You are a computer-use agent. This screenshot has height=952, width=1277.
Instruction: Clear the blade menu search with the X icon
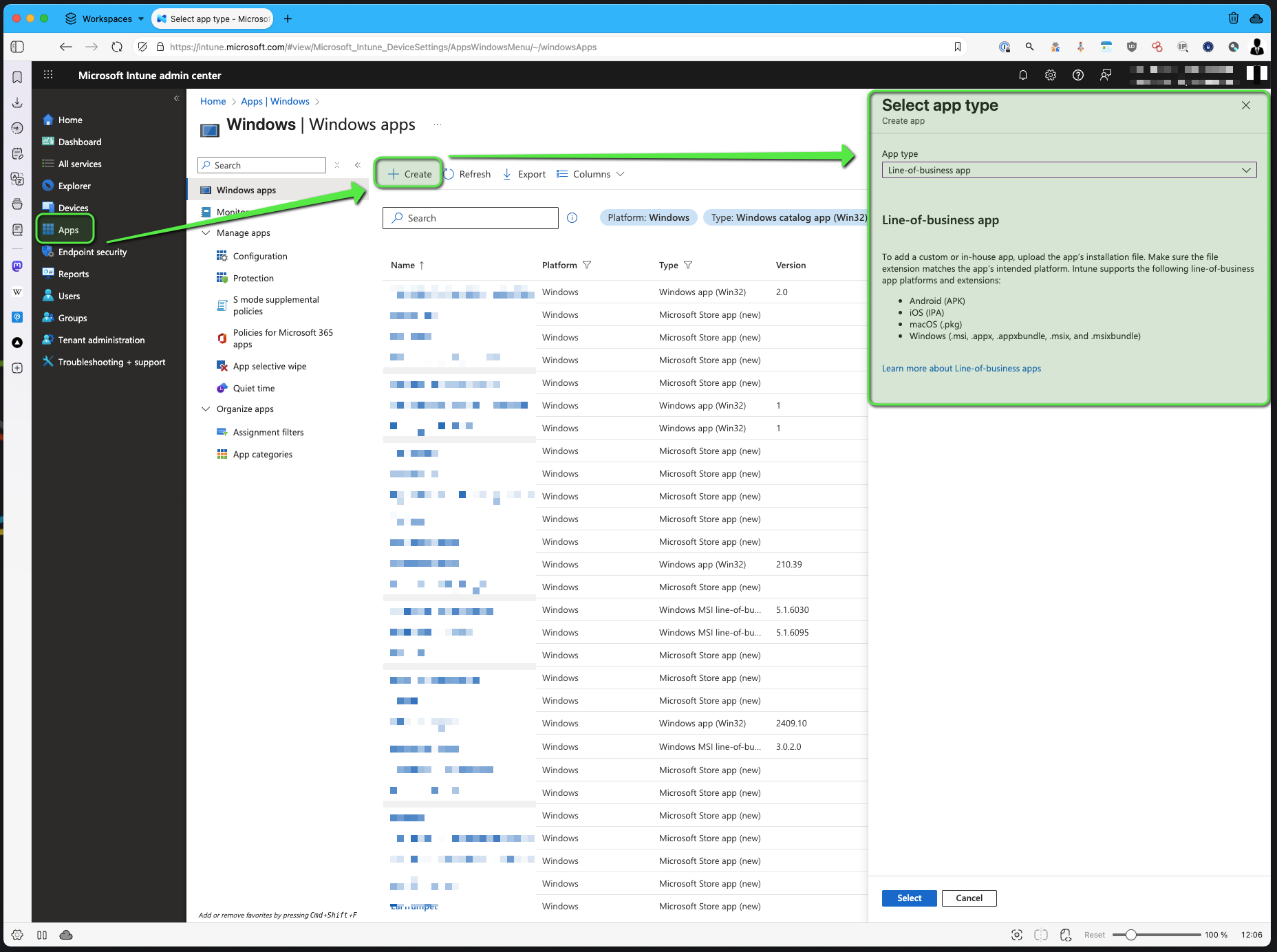(337, 165)
